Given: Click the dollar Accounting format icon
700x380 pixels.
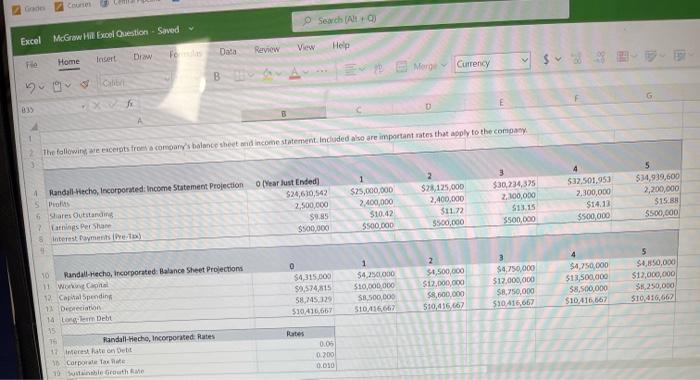Looking at the screenshot, I should [546, 59].
